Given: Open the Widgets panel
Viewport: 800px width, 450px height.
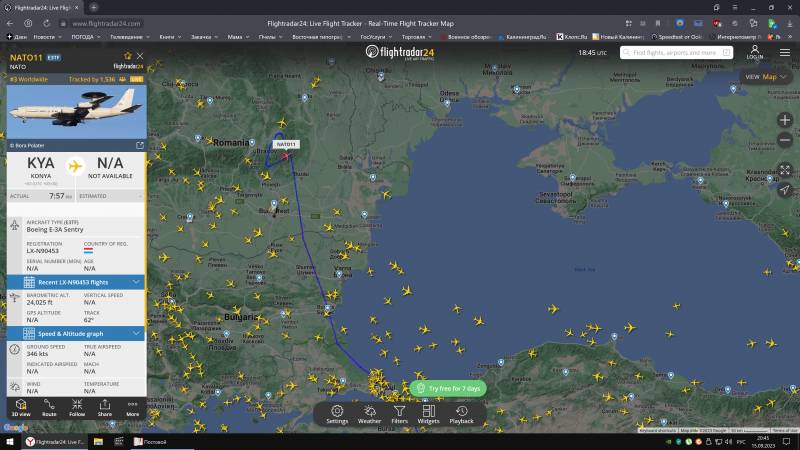Looking at the screenshot, I should [429, 414].
